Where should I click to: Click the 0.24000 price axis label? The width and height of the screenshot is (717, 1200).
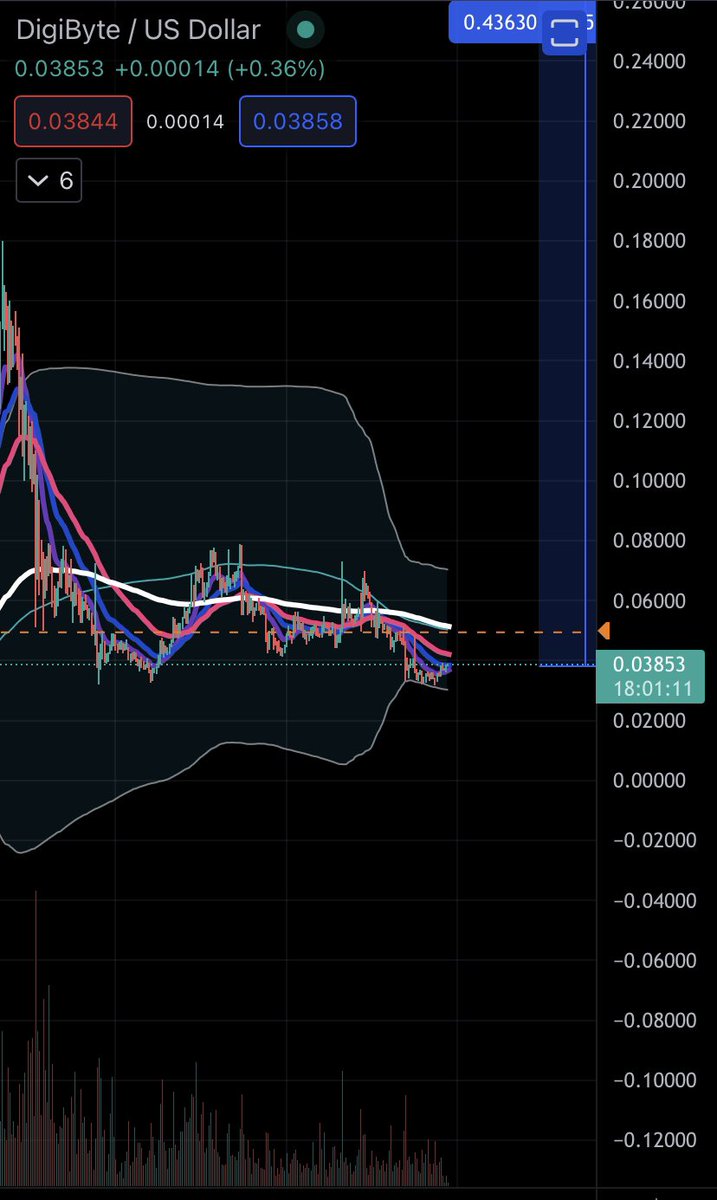[650, 61]
